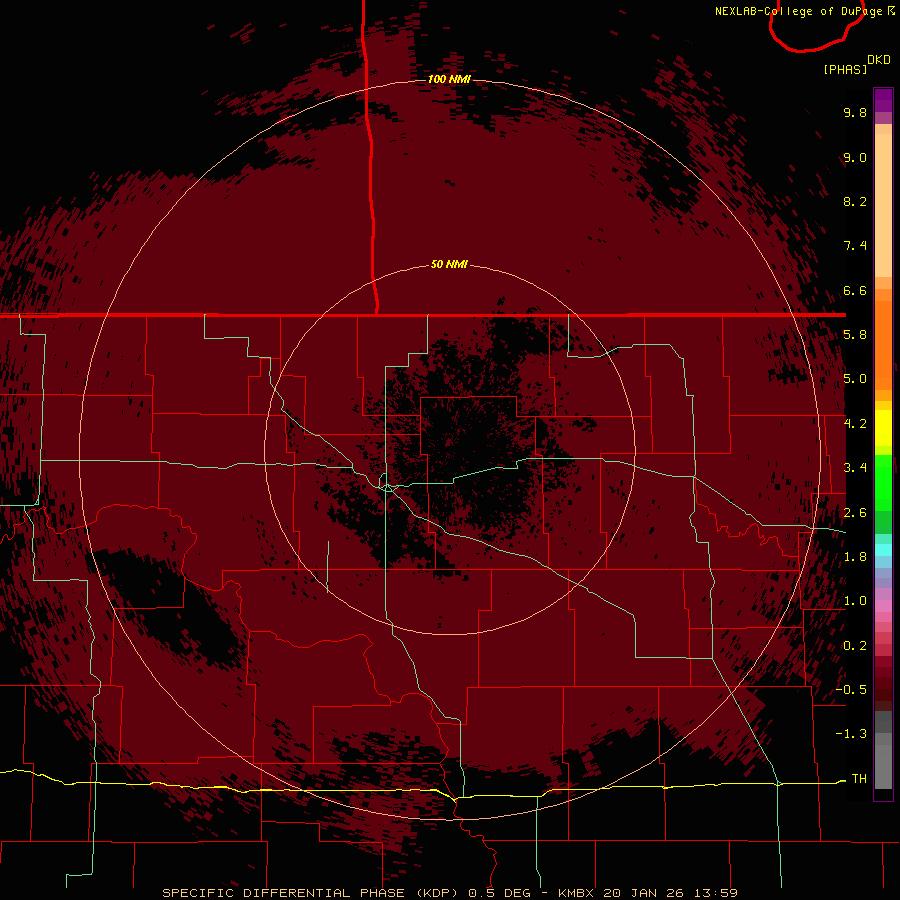The height and width of the screenshot is (900, 900).
Task: Click the -0.5 color scale value
Action: tap(851, 689)
